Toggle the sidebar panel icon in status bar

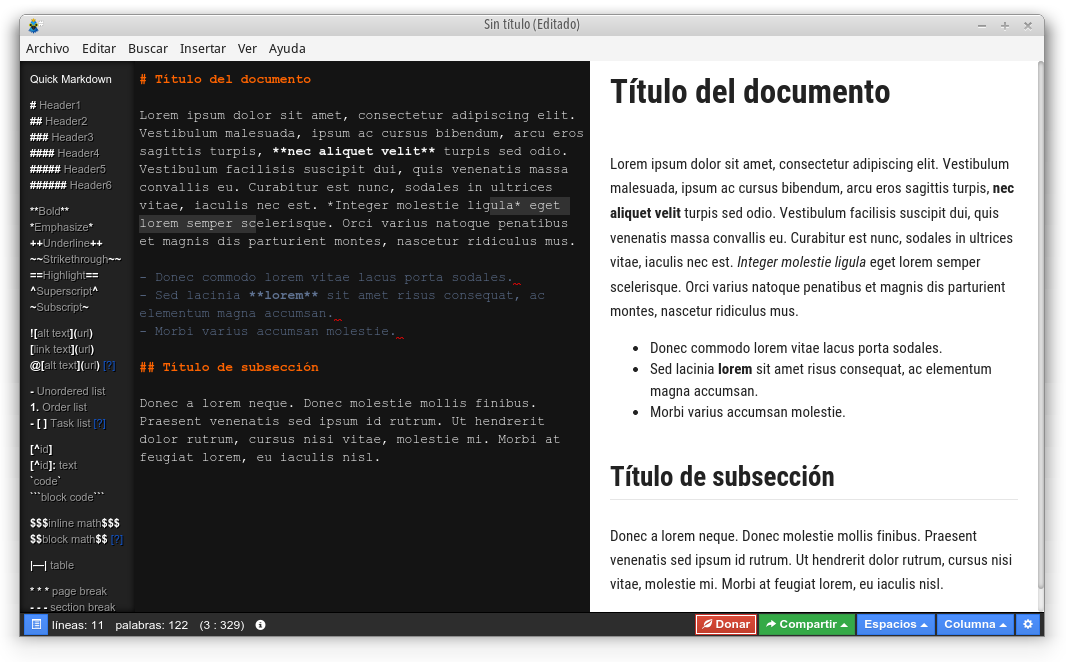(x=36, y=624)
